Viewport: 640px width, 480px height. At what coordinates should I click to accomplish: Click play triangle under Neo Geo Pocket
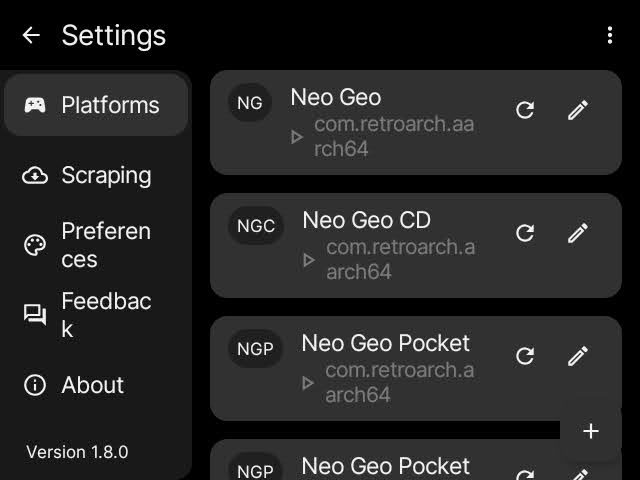(x=309, y=383)
